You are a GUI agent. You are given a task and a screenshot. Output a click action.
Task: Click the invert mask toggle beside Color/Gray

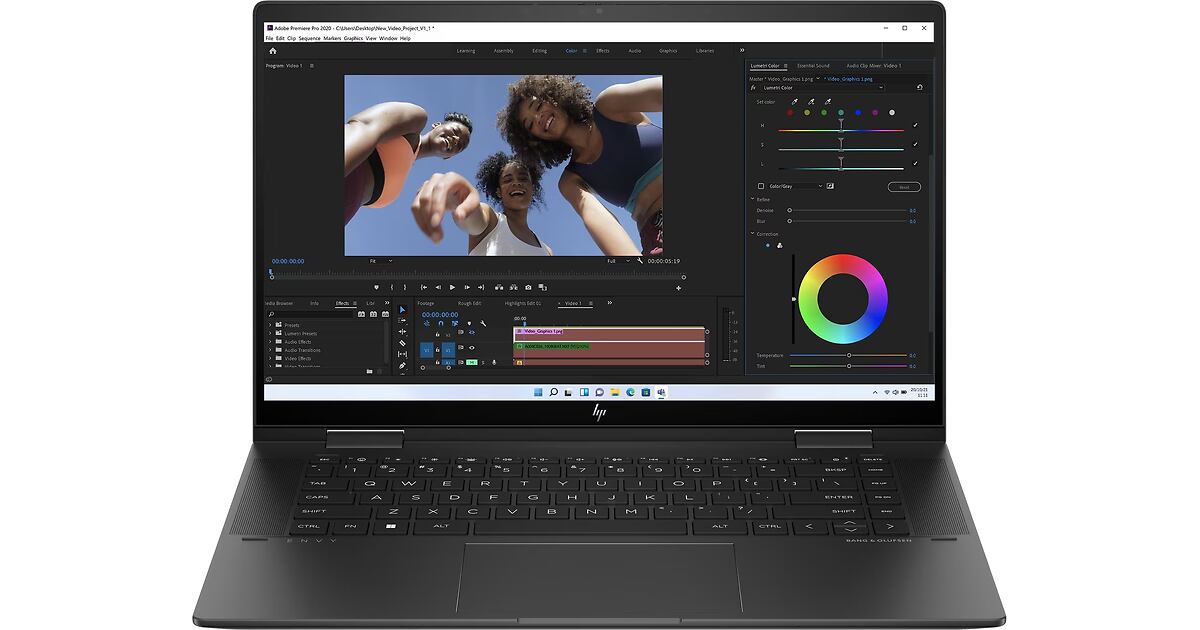(830, 186)
